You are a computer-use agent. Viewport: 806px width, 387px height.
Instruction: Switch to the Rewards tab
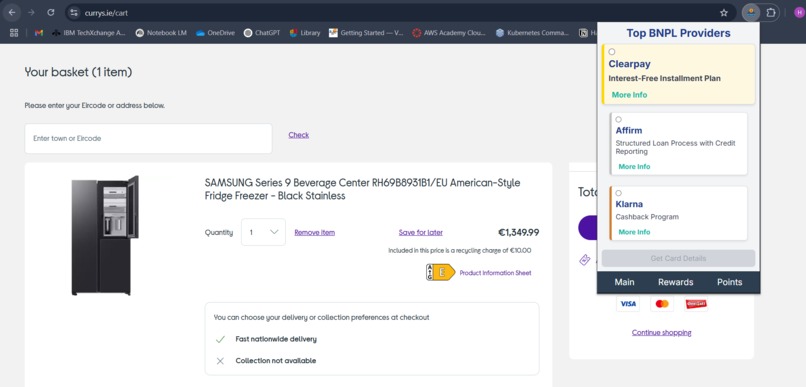click(x=675, y=282)
